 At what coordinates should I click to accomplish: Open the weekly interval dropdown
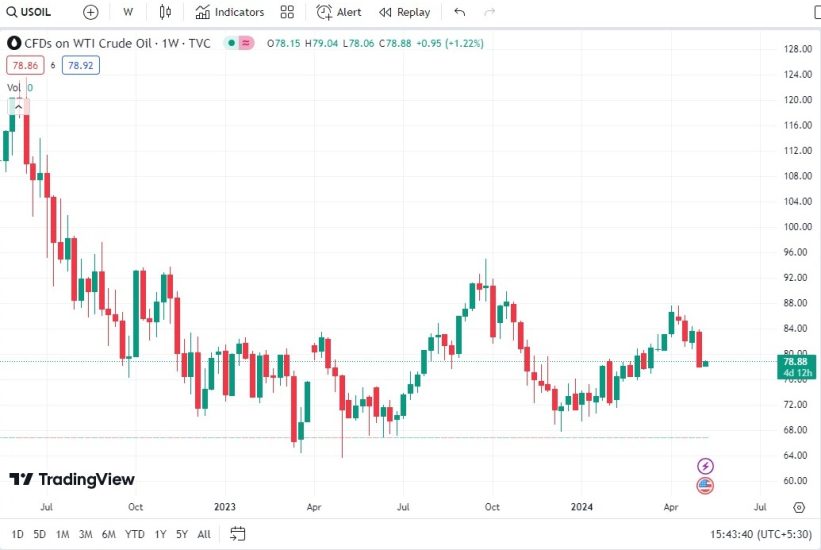pyautogui.click(x=128, y=12)
